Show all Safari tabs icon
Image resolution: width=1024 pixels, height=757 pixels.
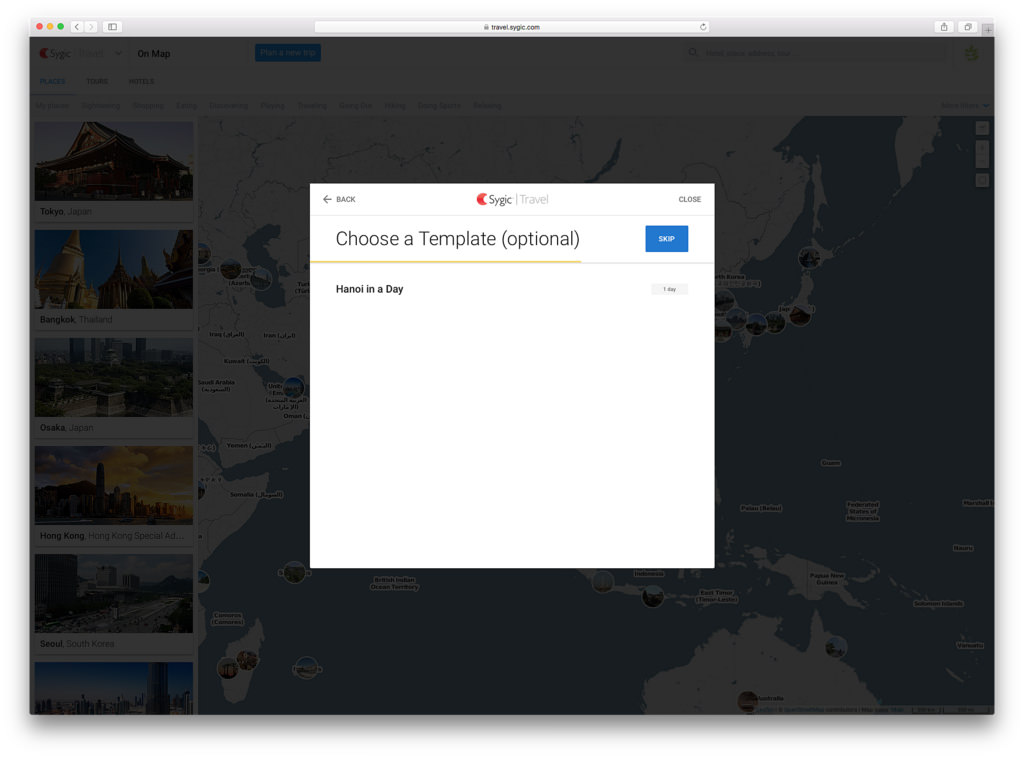pyautogui.click(x=968, y=27)
